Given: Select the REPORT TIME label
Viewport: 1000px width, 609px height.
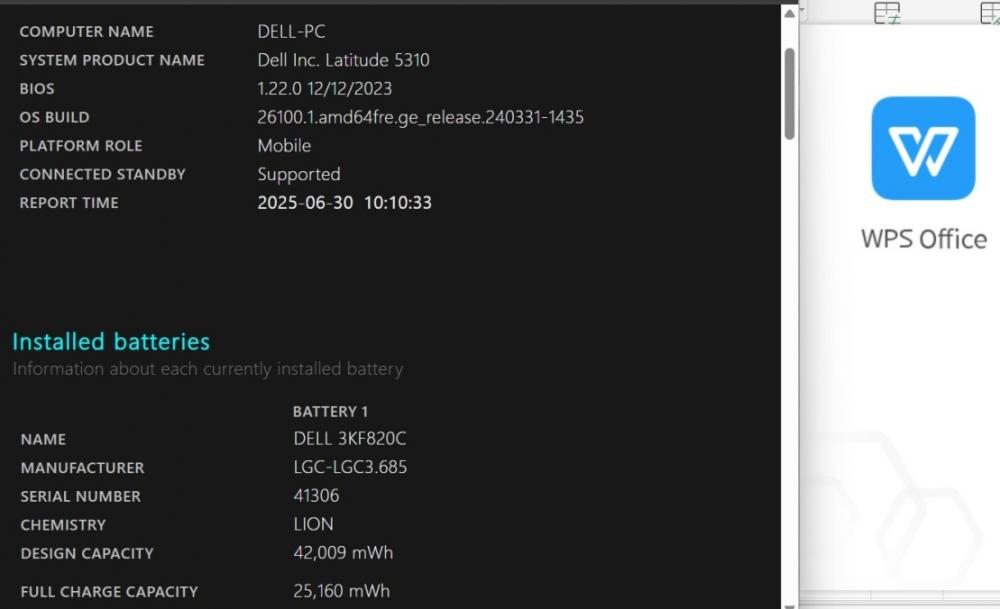Looking at the screenshot, I should pyautogui.click(x=69, y=203).
